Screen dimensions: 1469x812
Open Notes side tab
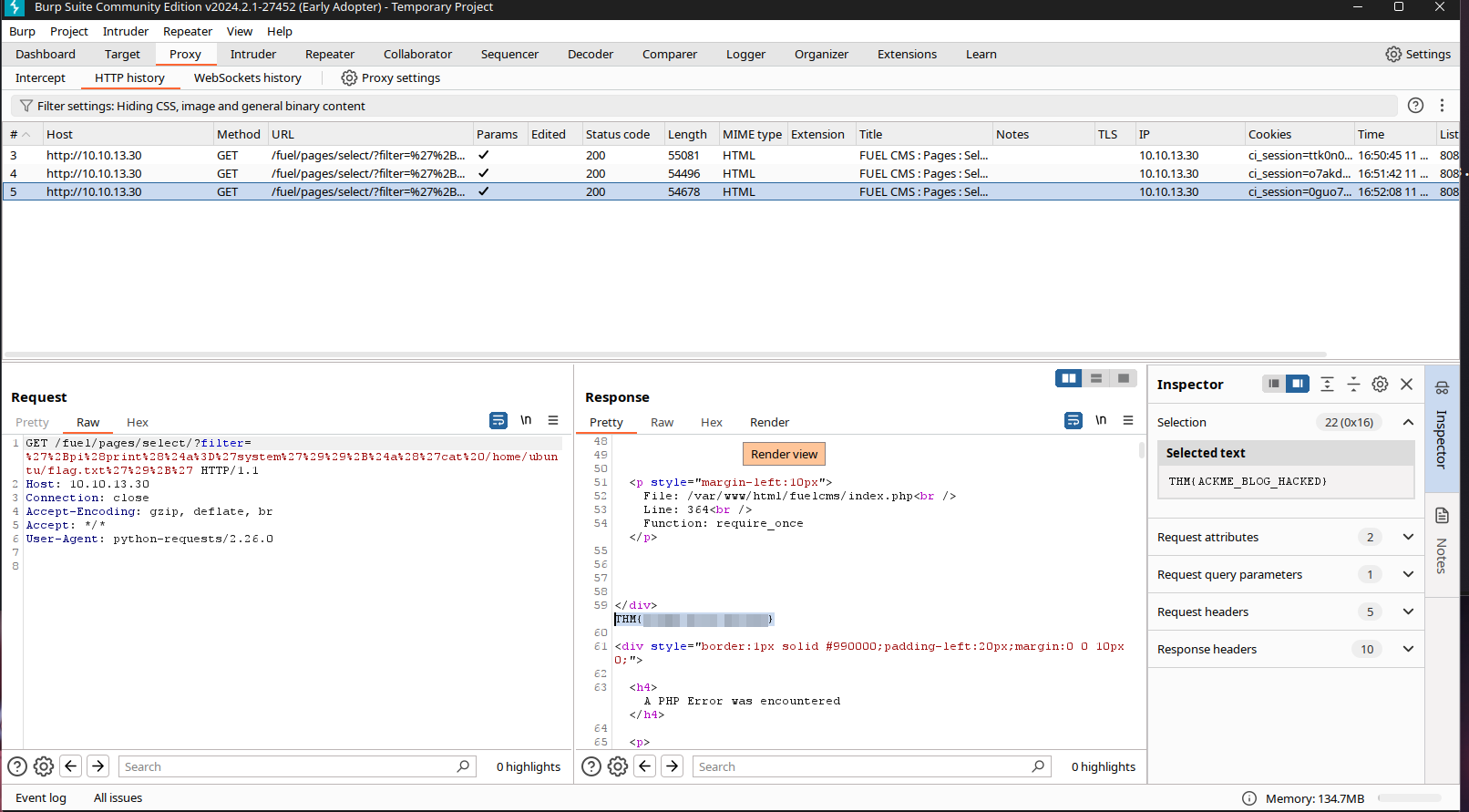pos(1442,542)
